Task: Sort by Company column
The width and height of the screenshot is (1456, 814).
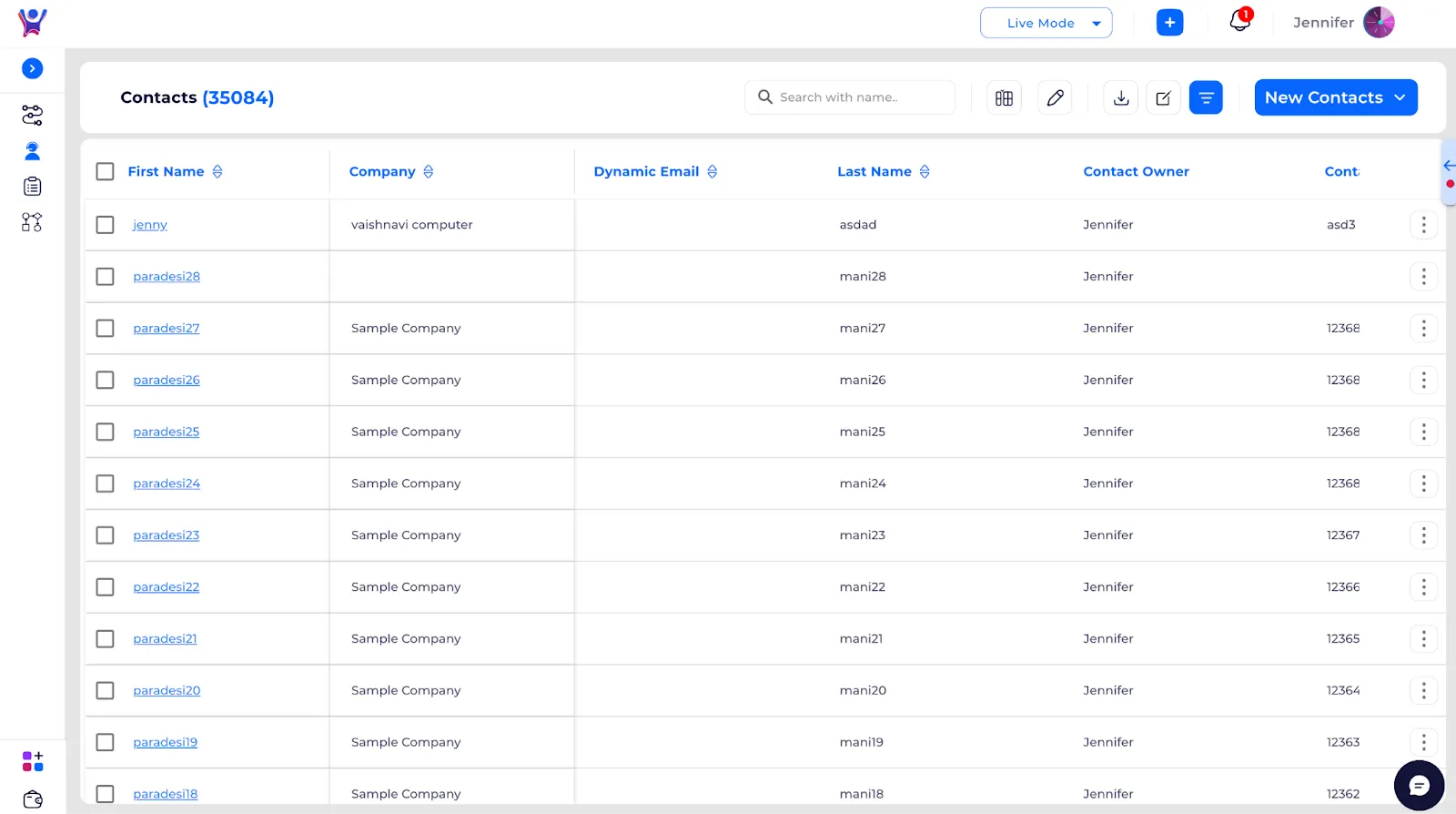Action: click(x=429, y=171)
